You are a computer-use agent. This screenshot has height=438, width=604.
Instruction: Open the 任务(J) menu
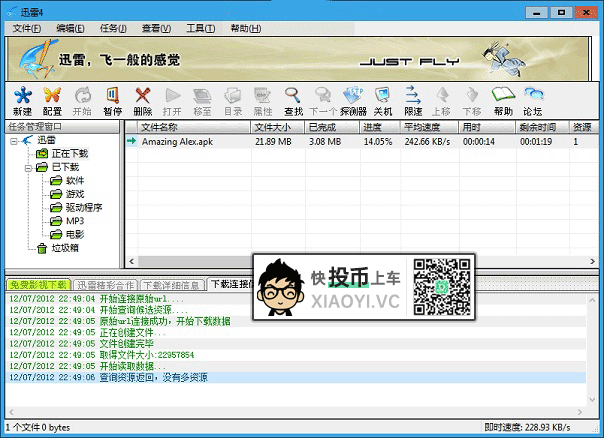pyautogui.click(x=113, y=28)
